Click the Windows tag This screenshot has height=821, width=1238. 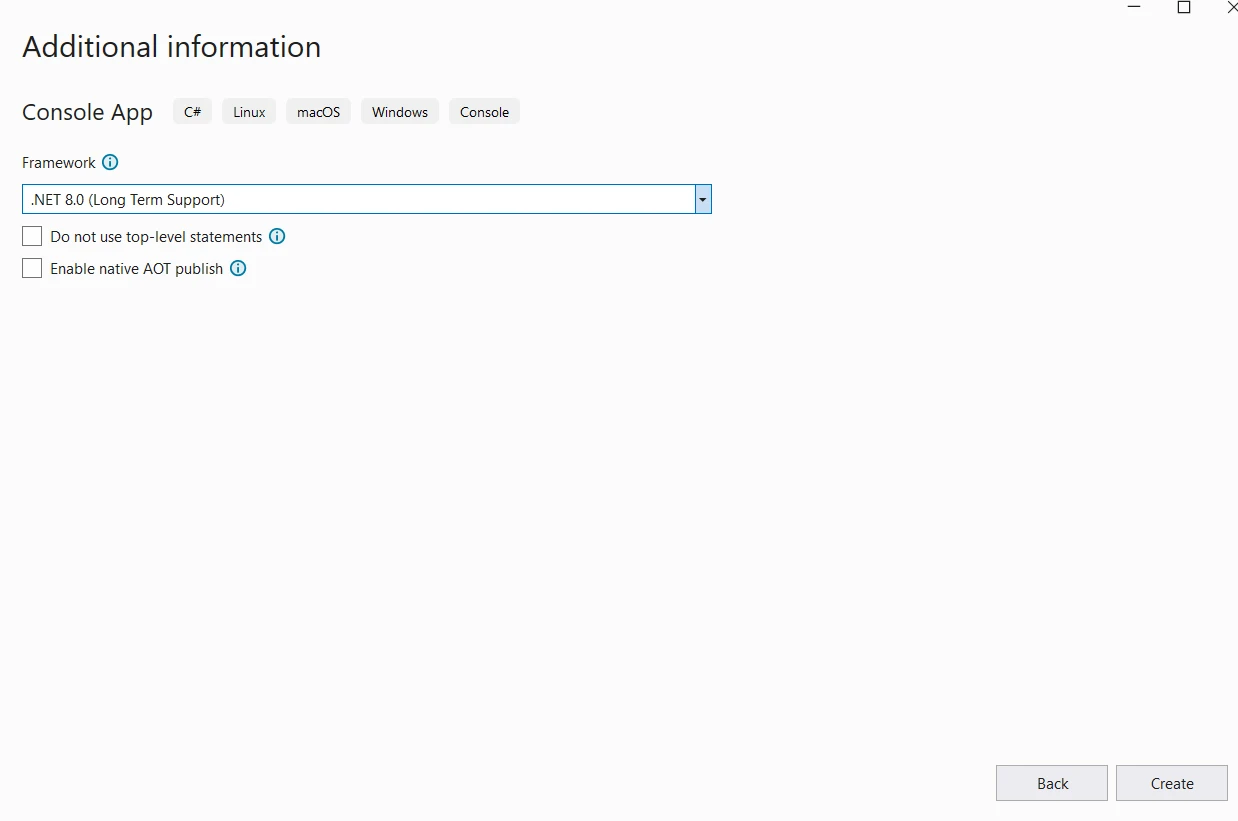[x=400, y=112]
